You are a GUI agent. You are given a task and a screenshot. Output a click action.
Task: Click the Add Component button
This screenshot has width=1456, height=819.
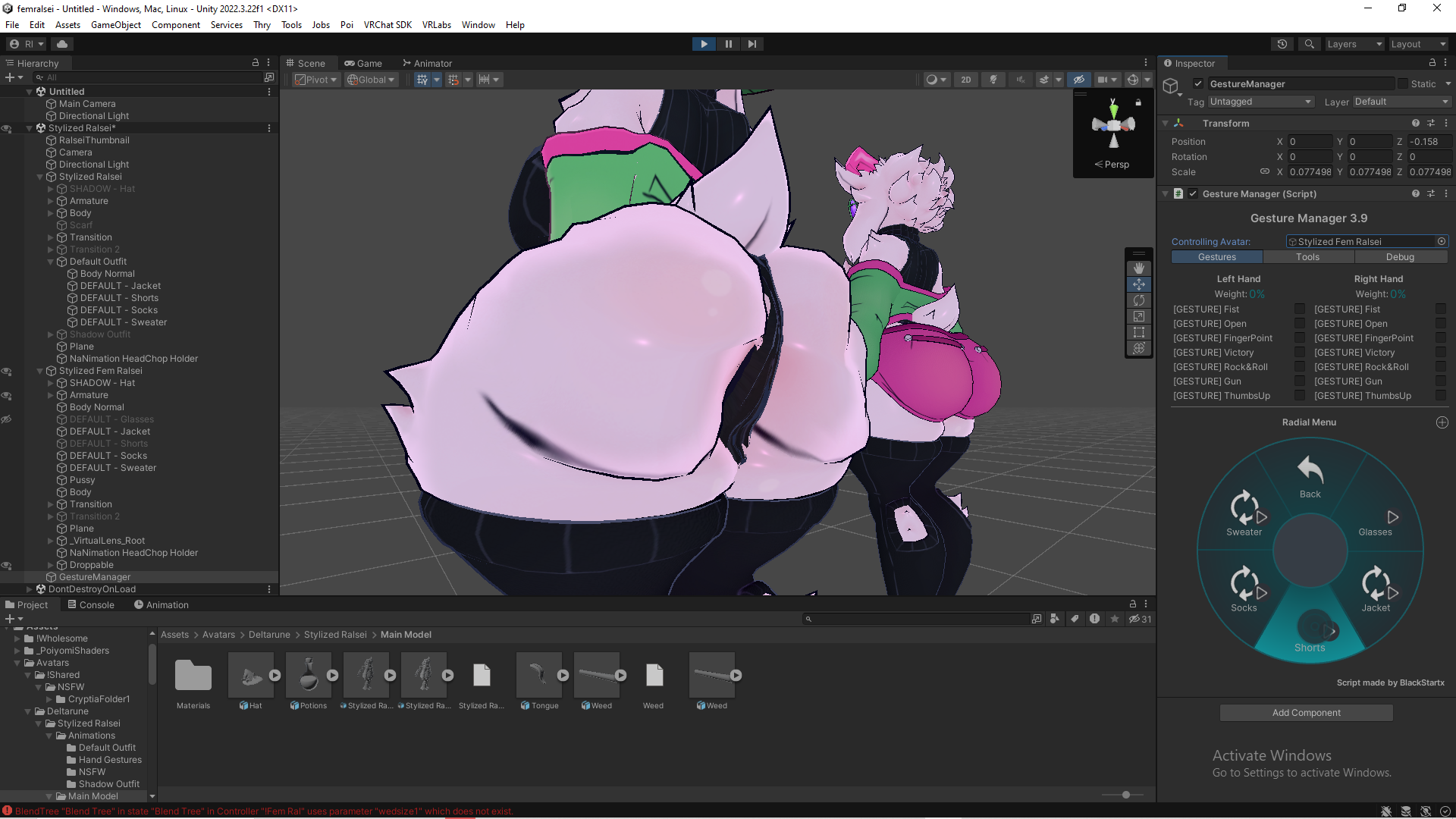pos(1306,713)
